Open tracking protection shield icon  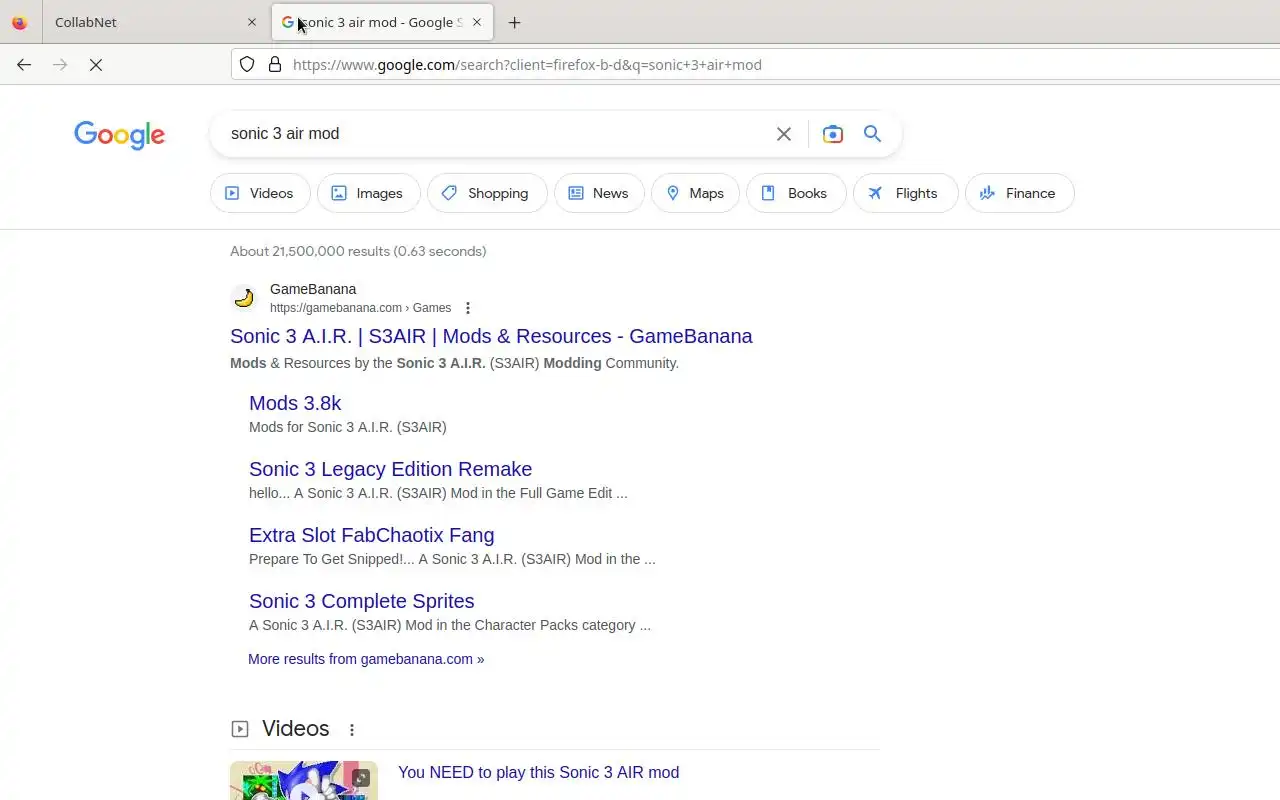[247, 64]
